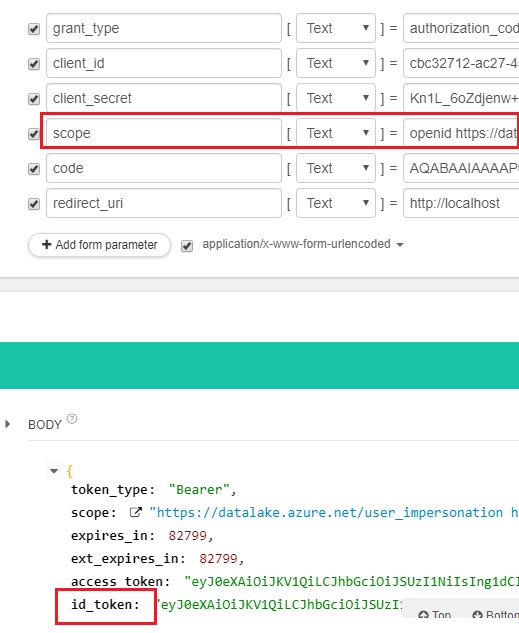Screen dimensions: 519x633
Task: Select the token_type "Bearer" value
Action: 199,490
